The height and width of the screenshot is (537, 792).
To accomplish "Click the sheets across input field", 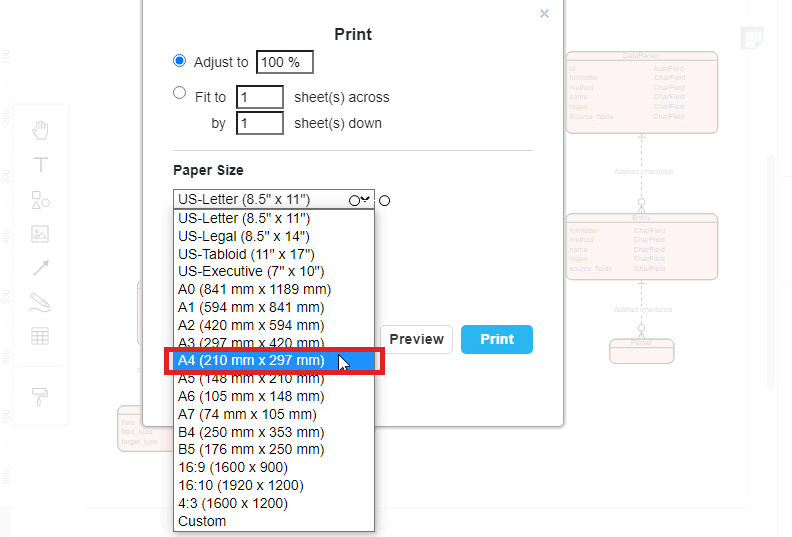I will pos(260,97).
